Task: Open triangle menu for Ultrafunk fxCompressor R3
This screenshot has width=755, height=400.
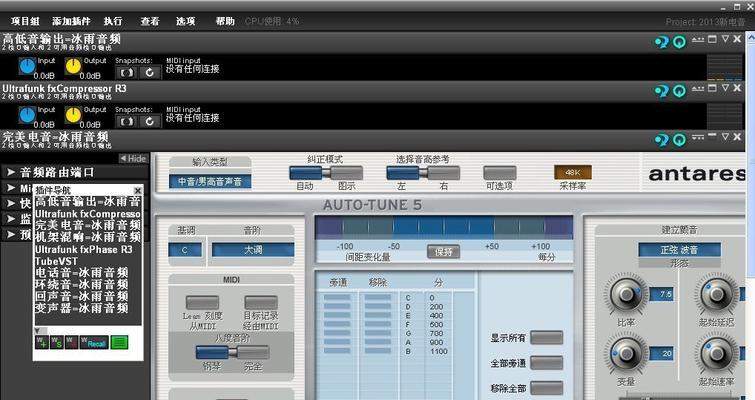Action: [725, 88]
